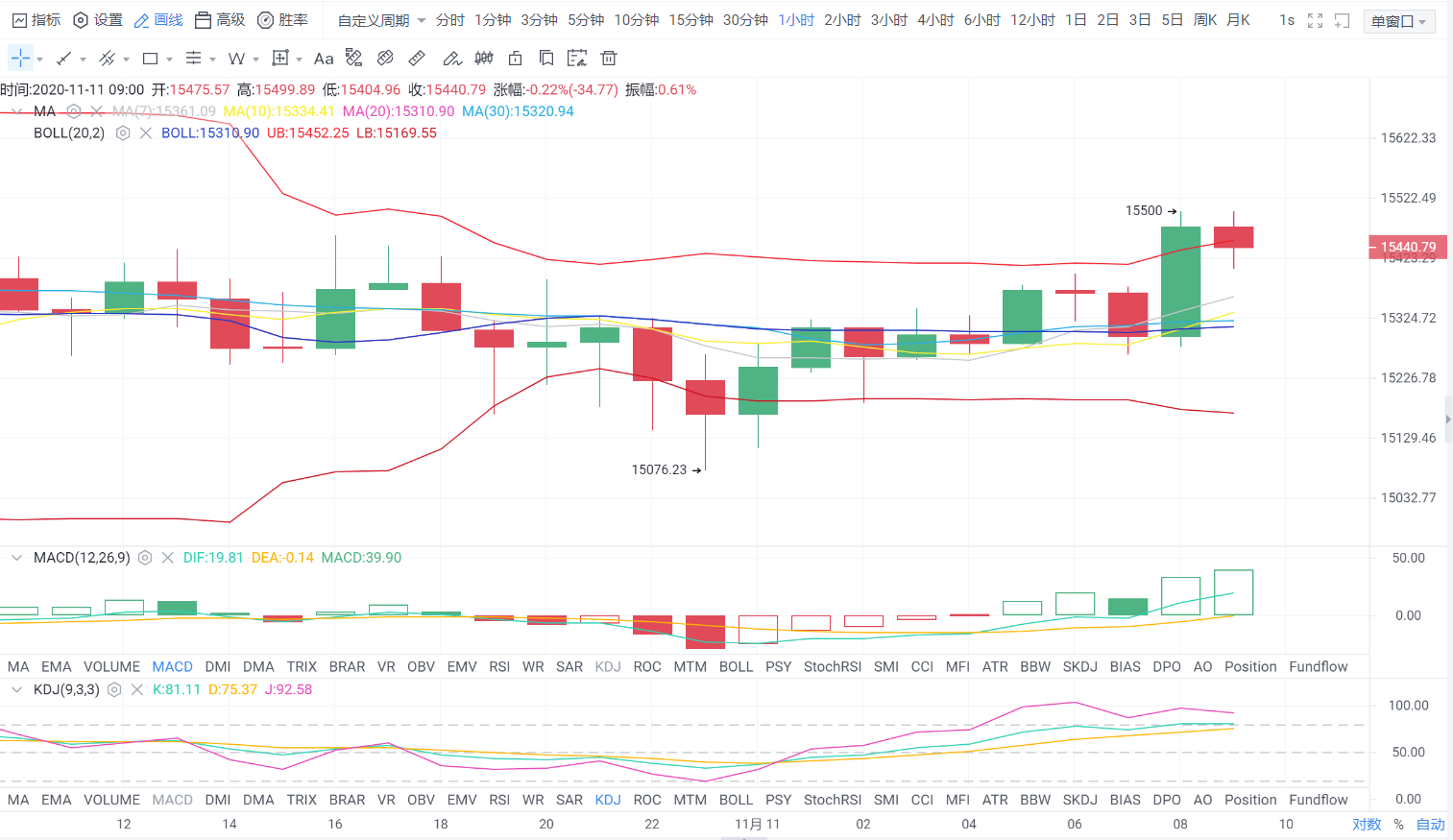Open MACD(12,26,9) settings gear
This screenshot has width=1453, height=840.
pos(145,558)
